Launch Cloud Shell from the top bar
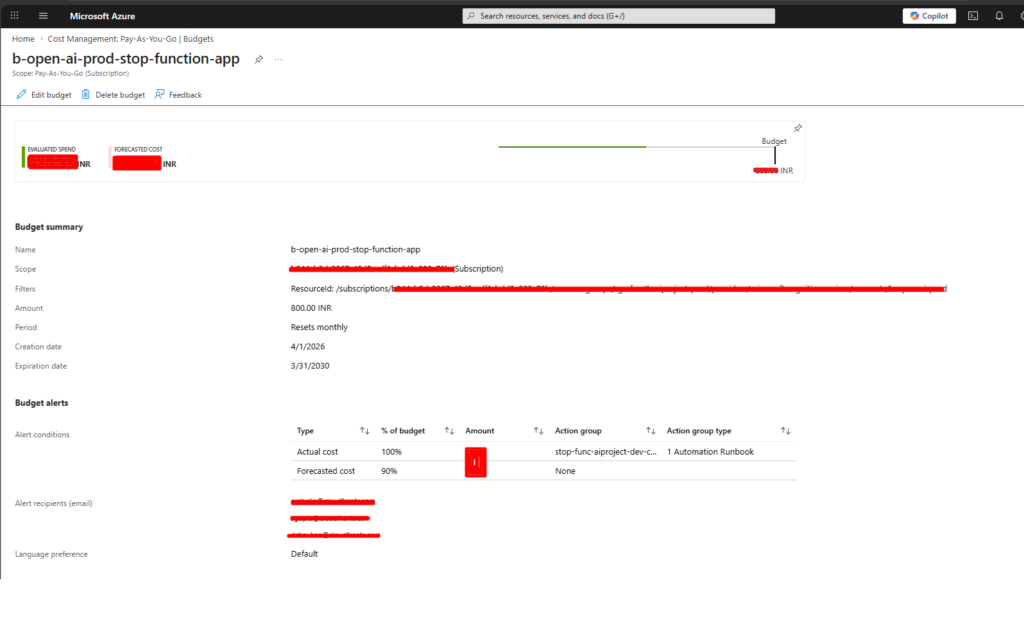The width and height of the screenshot is (1024, 619). [x=973, y=16]
